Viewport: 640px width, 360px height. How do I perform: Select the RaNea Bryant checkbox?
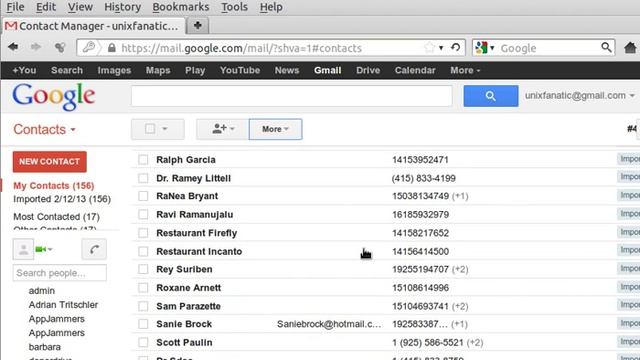(x=143, y=196)
